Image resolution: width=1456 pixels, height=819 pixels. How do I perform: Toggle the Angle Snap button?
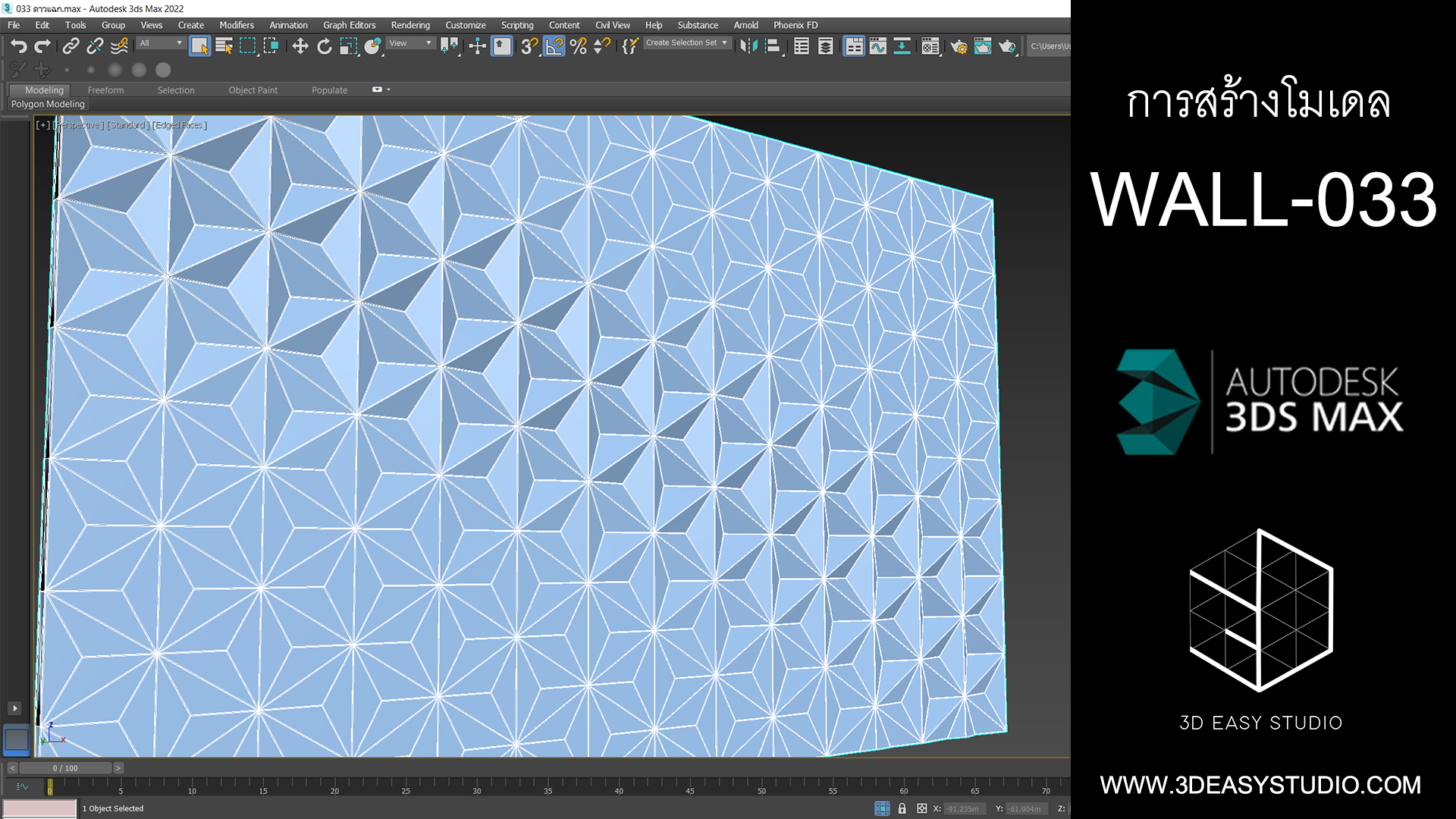click(x=554, y=46)
